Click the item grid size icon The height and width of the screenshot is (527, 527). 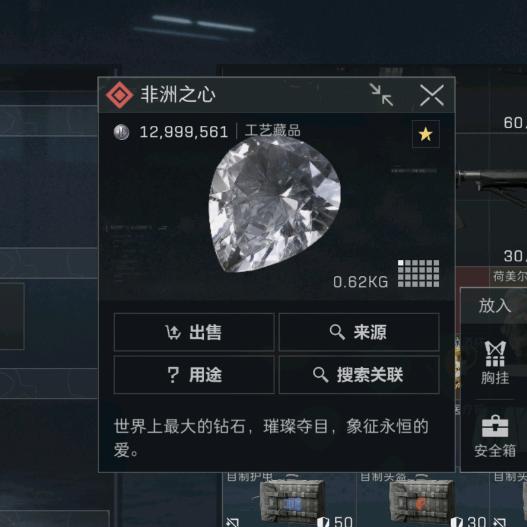418,273
